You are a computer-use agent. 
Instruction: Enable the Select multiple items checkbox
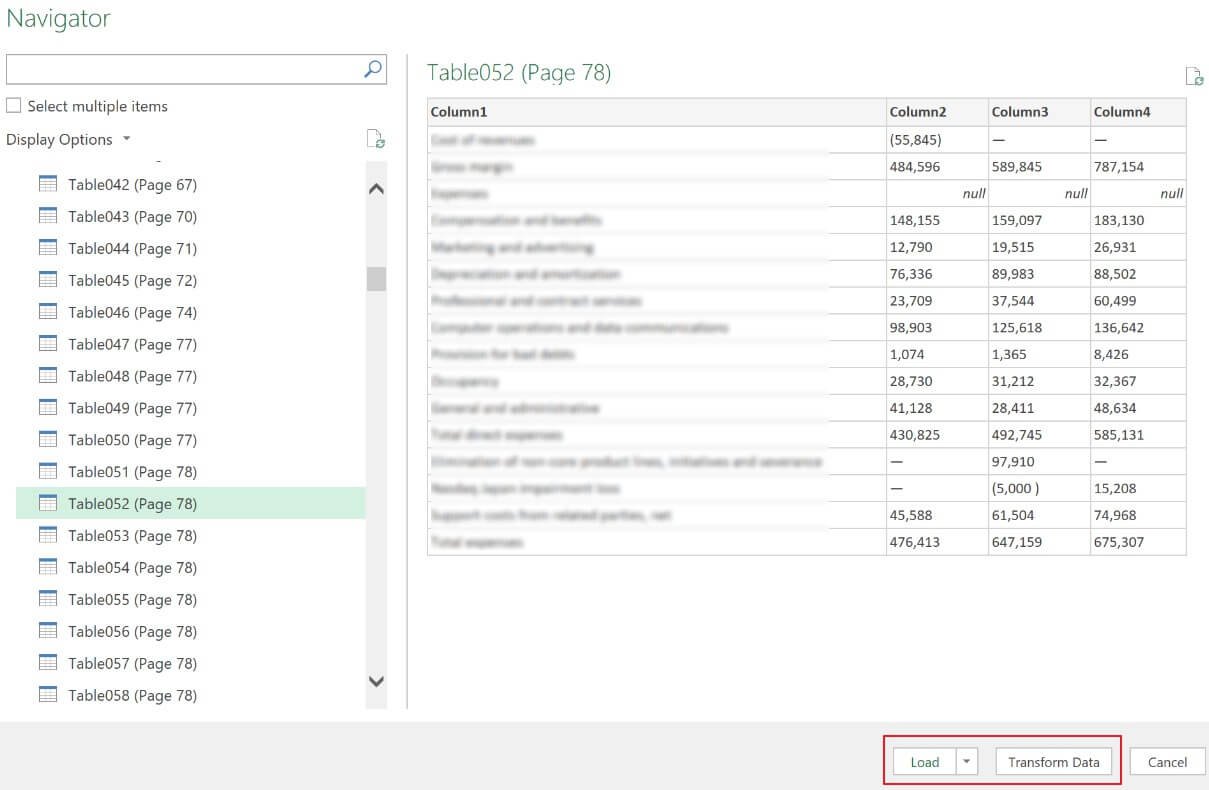14,105
